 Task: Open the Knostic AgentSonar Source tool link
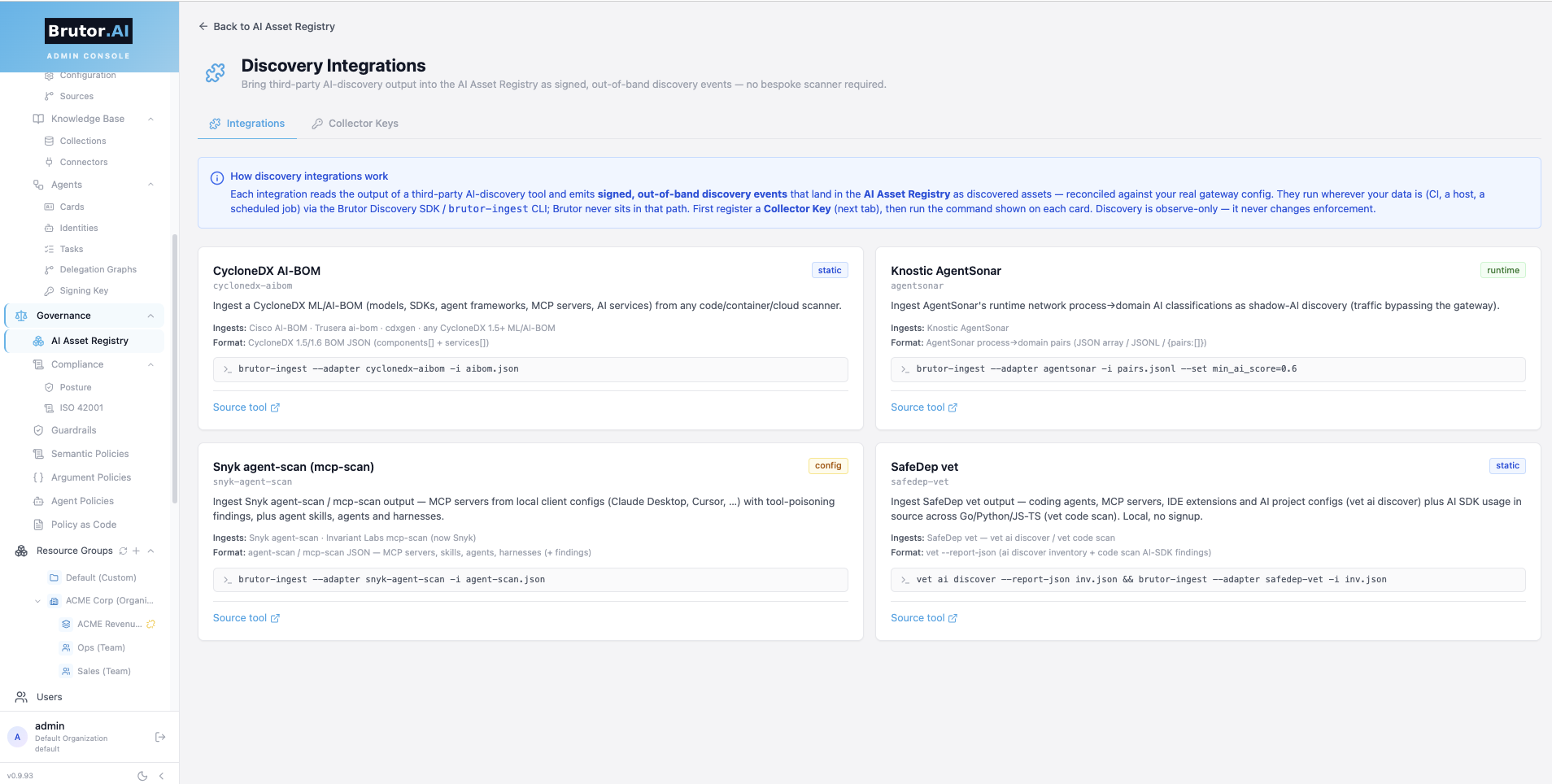click(x=924, y=407)
